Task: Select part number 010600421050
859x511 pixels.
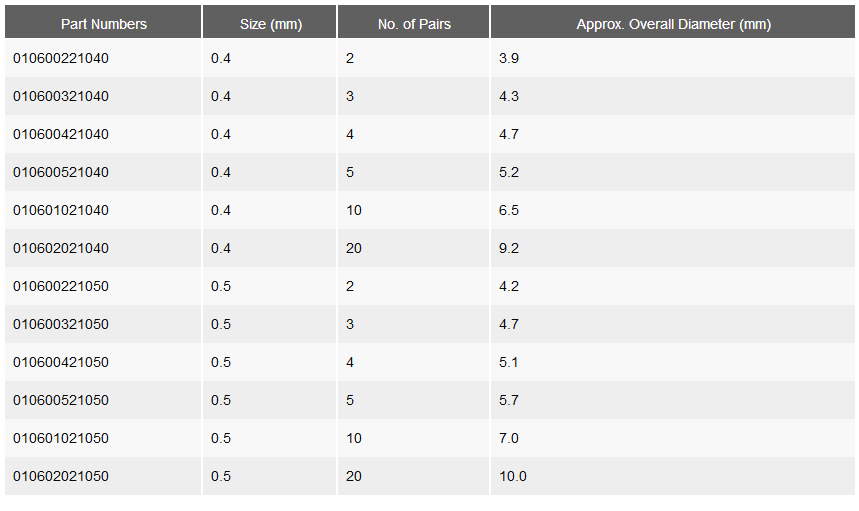Action: pos(61,362)
